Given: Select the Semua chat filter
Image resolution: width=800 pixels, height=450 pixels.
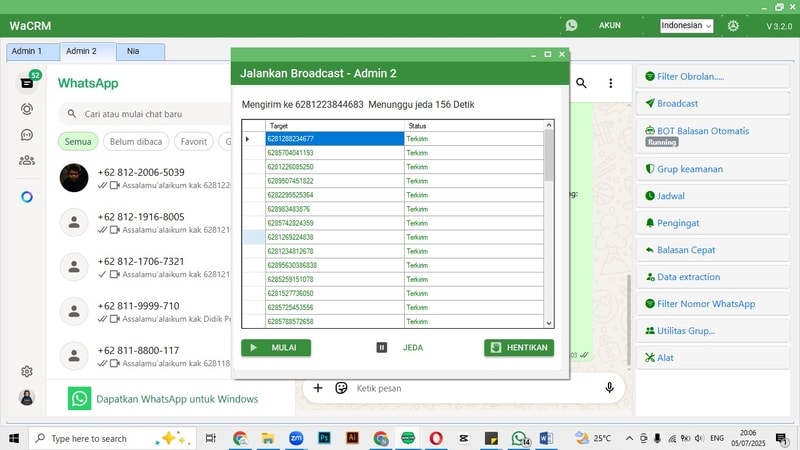Looking at the screenshot, I should pyautogui.click(x=78, y=141).
